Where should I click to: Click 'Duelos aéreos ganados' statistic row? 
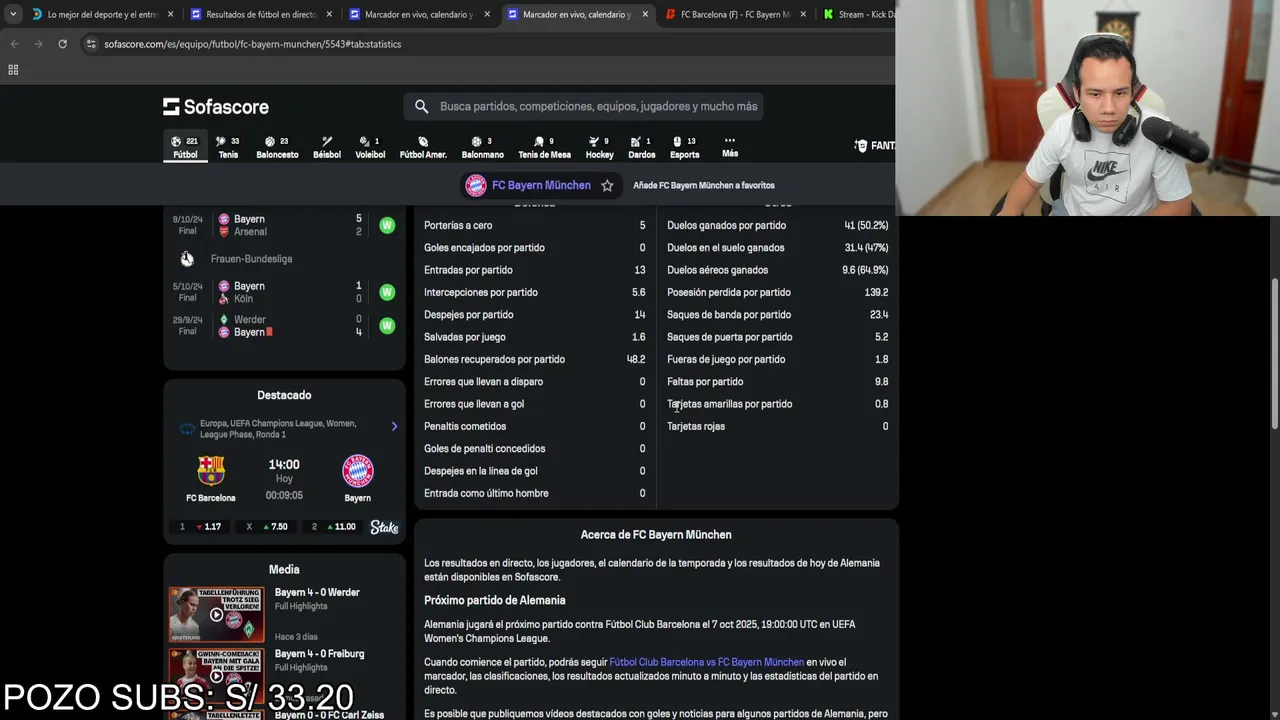777,270
